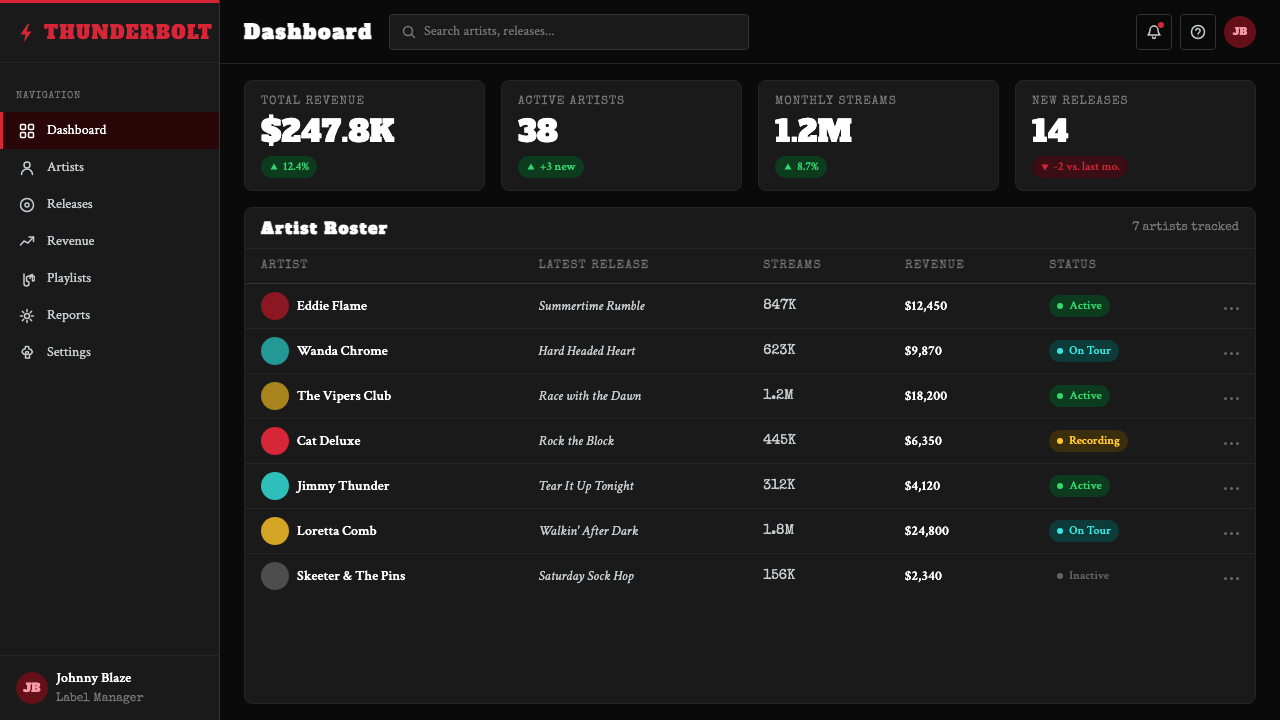Click Loretta Comb's yellow avatar circle
This screenshot has width=1280, height=720.
pyautogui.click(x=275, y=531)
